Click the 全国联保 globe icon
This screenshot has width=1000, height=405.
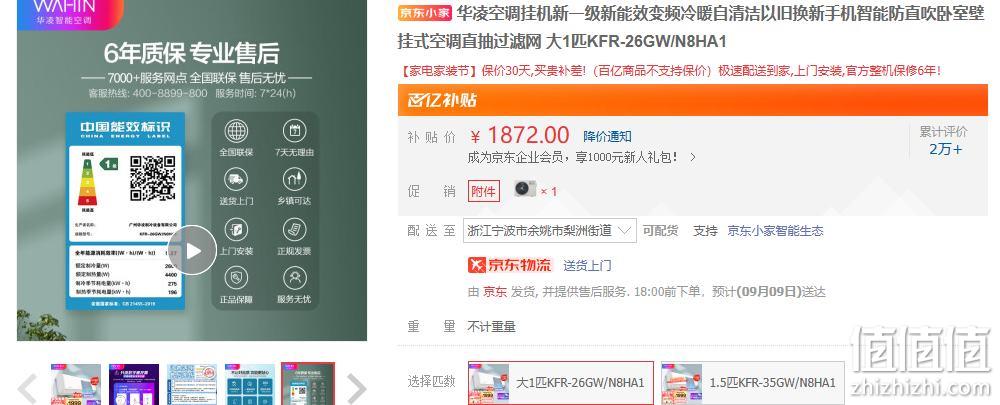tap(236, 131)
